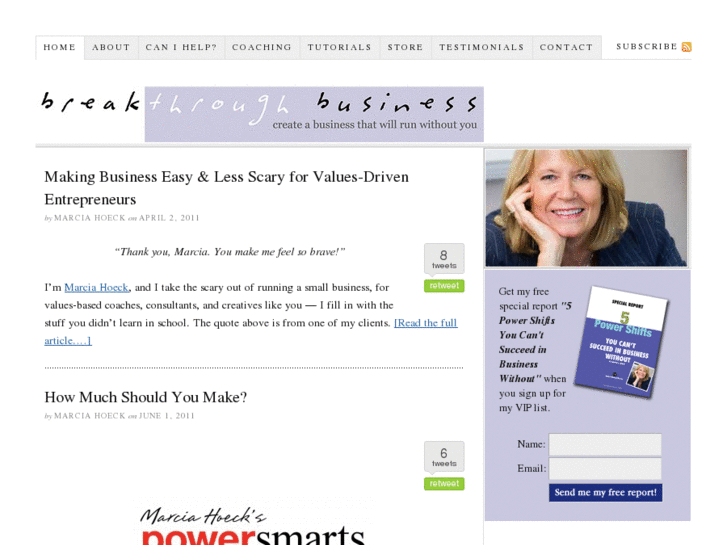727x545 pixels.
Task: Select Coaching in the navigation bar
Action: [262, 47]
